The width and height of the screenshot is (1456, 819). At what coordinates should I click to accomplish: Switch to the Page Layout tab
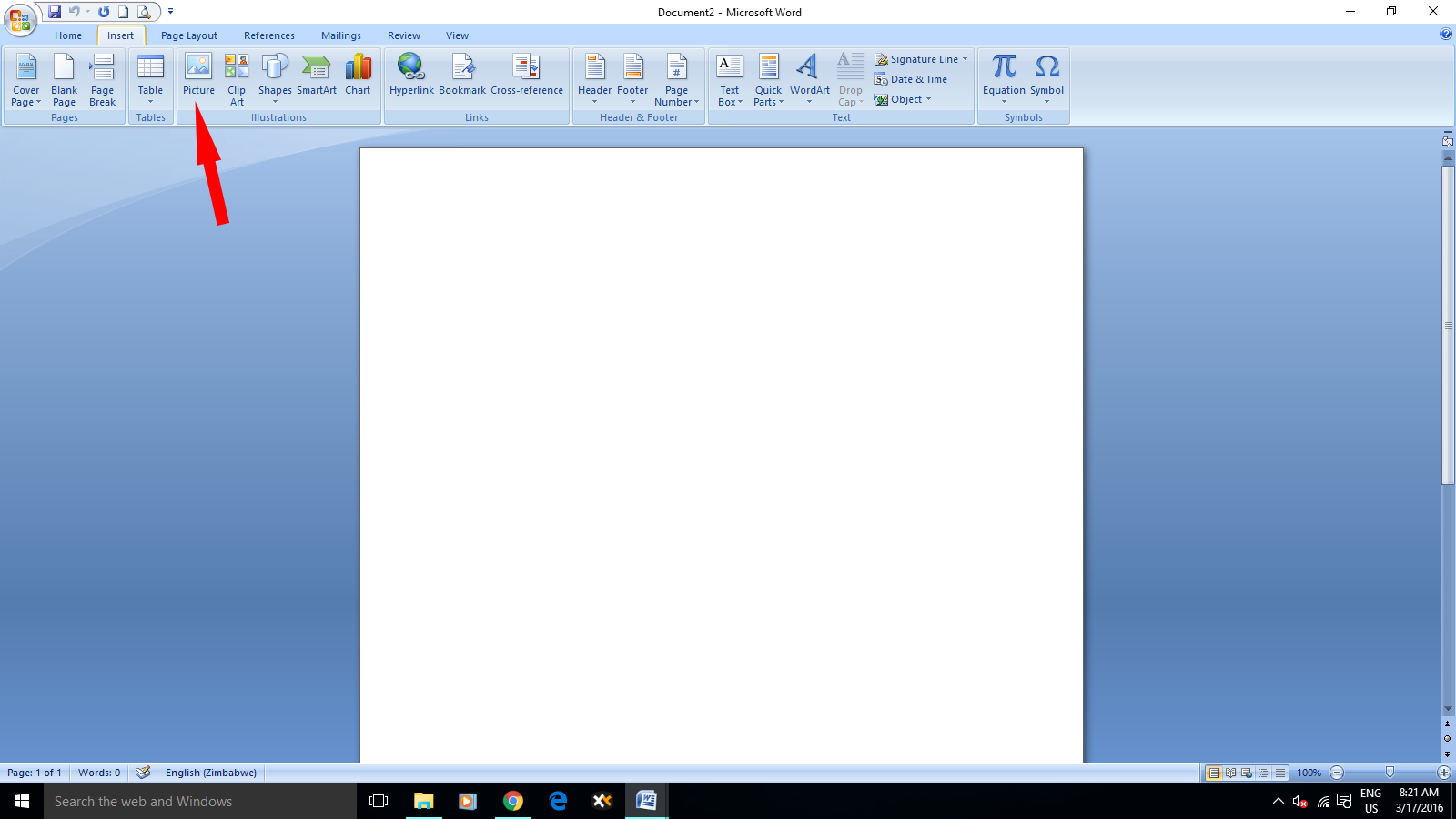(189, 35)
